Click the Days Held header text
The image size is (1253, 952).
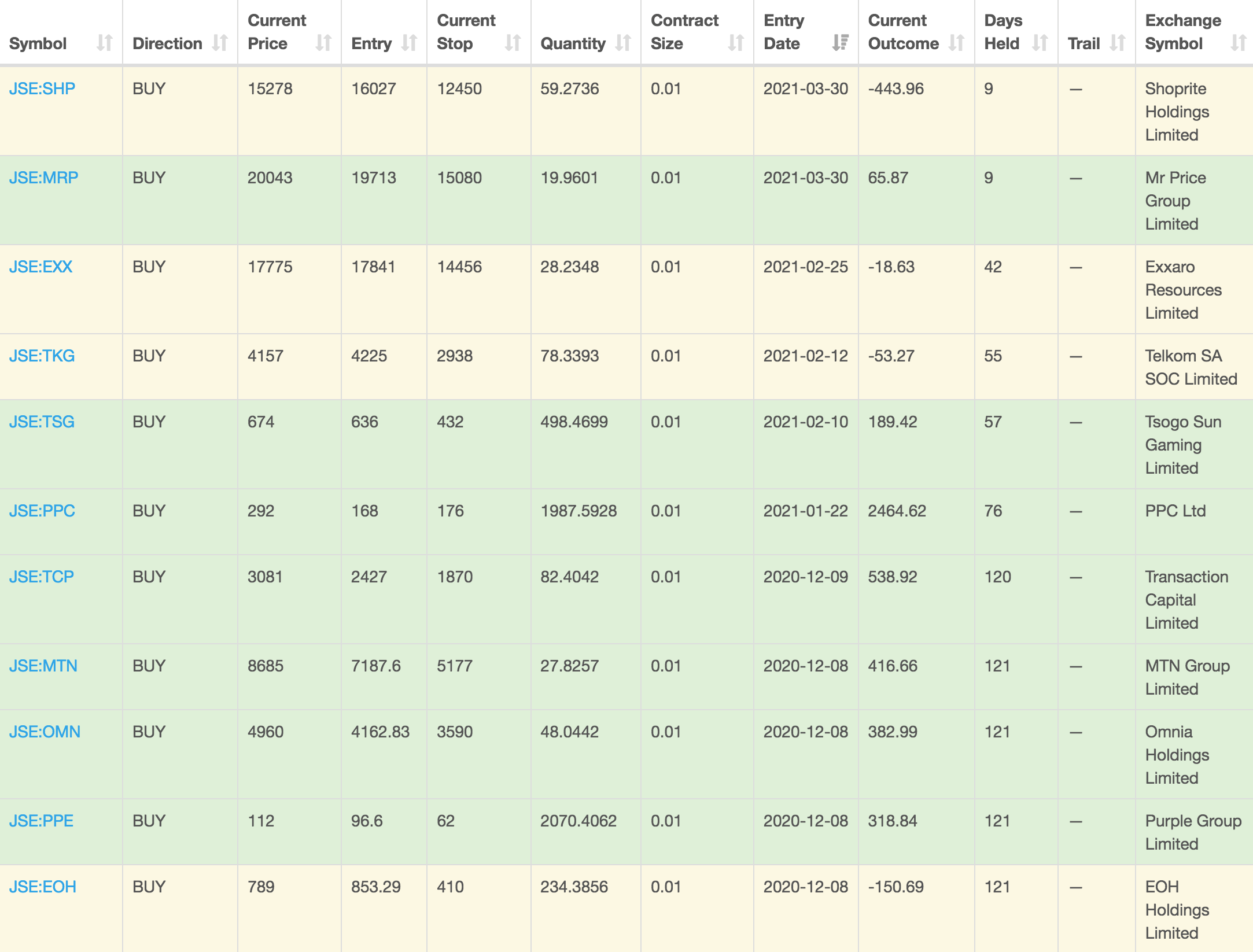click(x=1004, y=32)
